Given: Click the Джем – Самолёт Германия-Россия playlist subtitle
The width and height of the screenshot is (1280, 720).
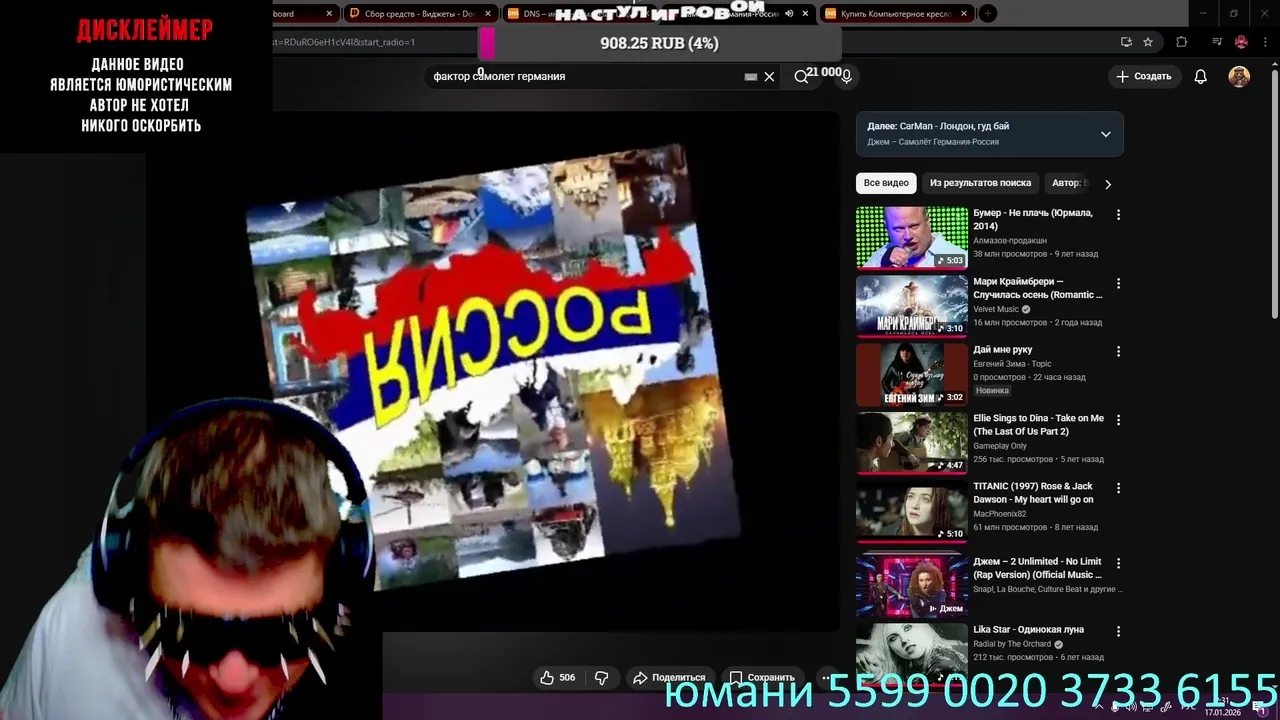Looking at the screenshot, I should tap(933, 142).
